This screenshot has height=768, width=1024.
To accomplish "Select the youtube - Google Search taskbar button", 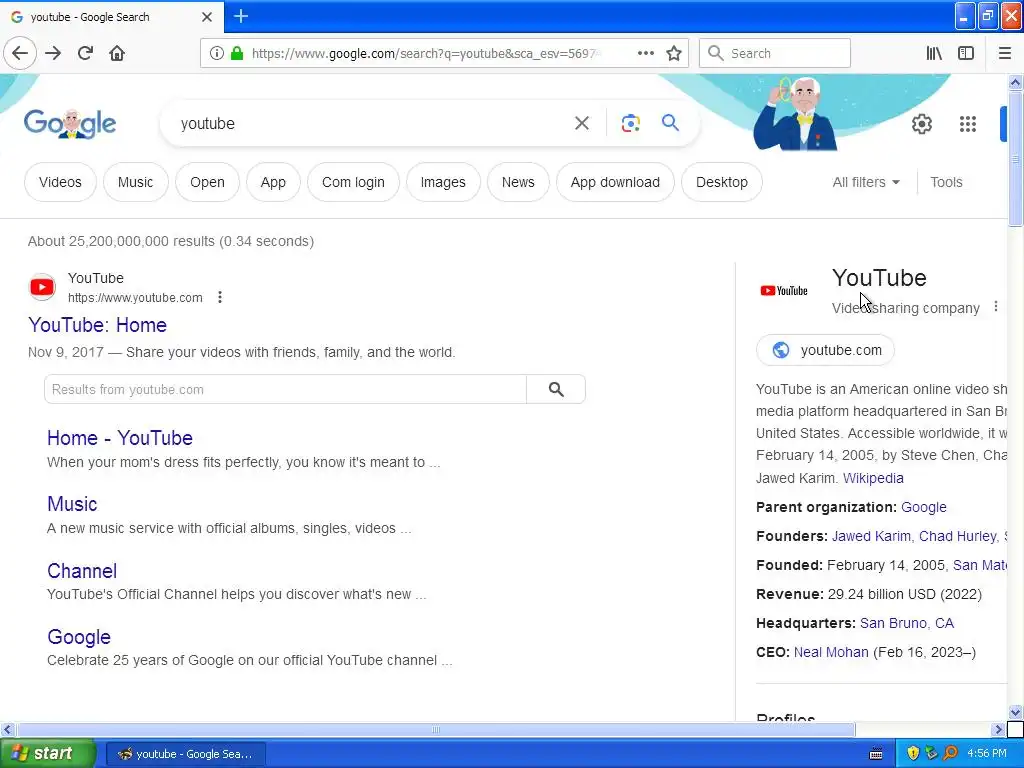I will [185, 754].
